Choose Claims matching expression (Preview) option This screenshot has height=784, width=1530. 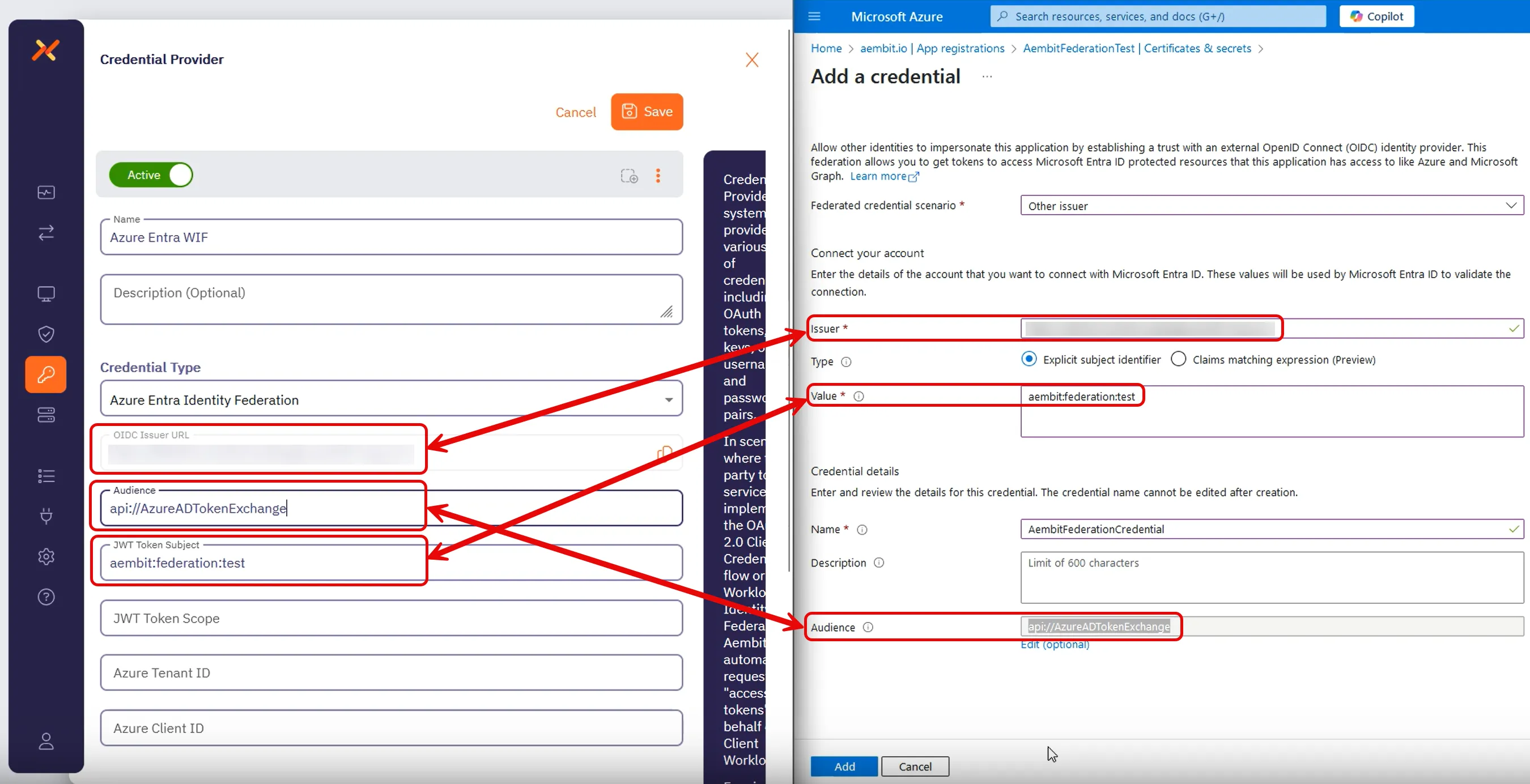[x=1179, y=359]
